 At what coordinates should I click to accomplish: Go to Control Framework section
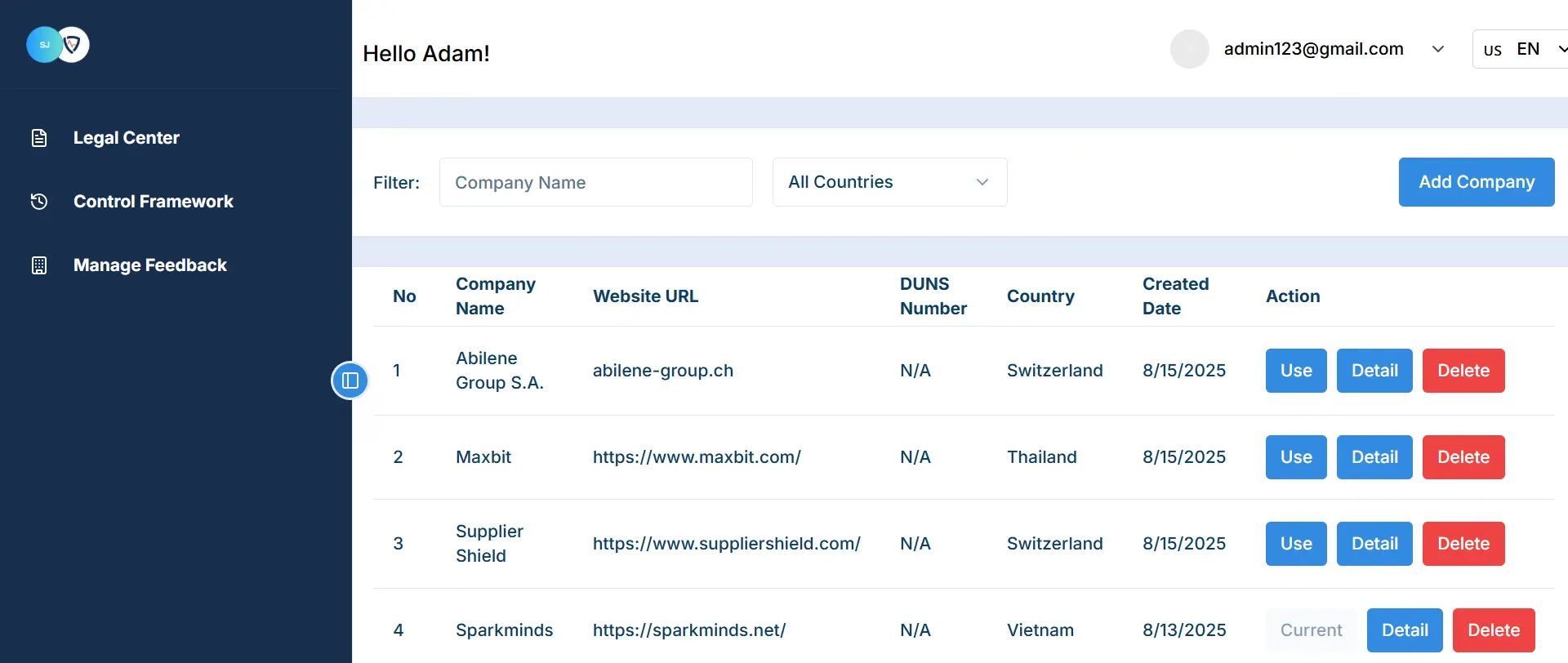[x=154, y=202]
